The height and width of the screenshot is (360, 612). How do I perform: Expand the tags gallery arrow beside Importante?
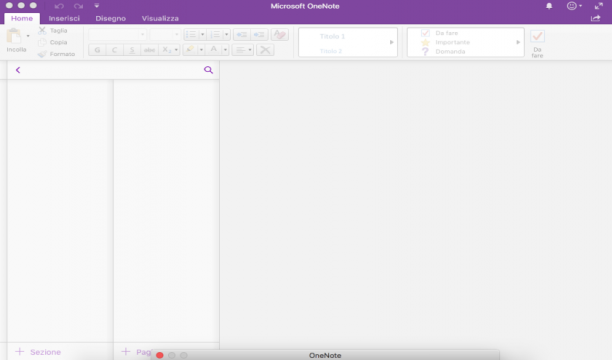coord(518,42)
